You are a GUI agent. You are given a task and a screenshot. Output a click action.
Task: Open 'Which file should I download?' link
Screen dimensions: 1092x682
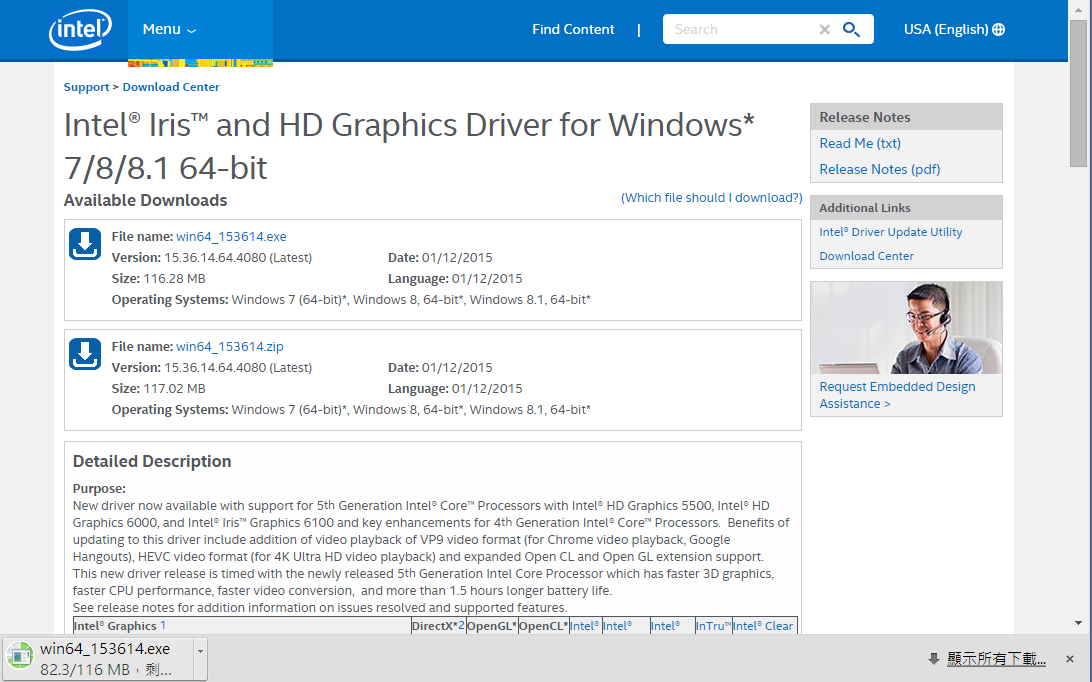click(x=711, y=198)
